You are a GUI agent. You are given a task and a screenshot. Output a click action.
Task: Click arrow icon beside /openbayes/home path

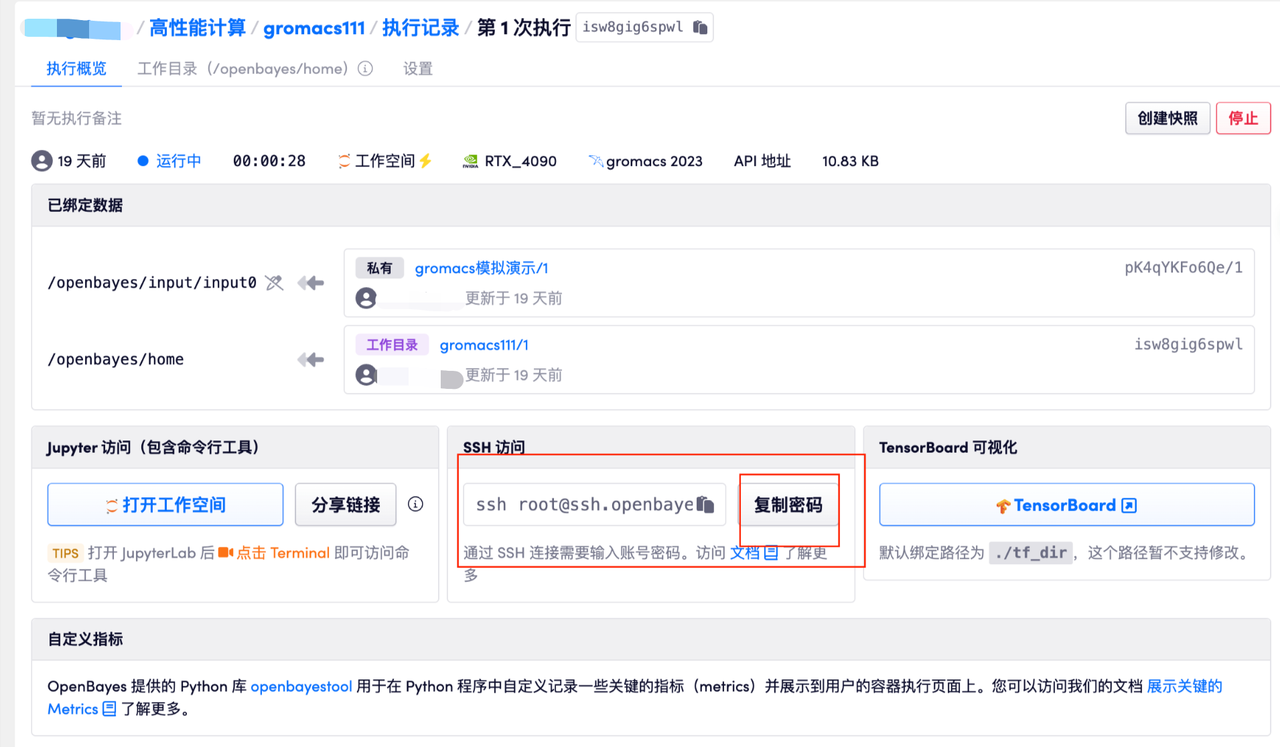click(x=310, y=360)
